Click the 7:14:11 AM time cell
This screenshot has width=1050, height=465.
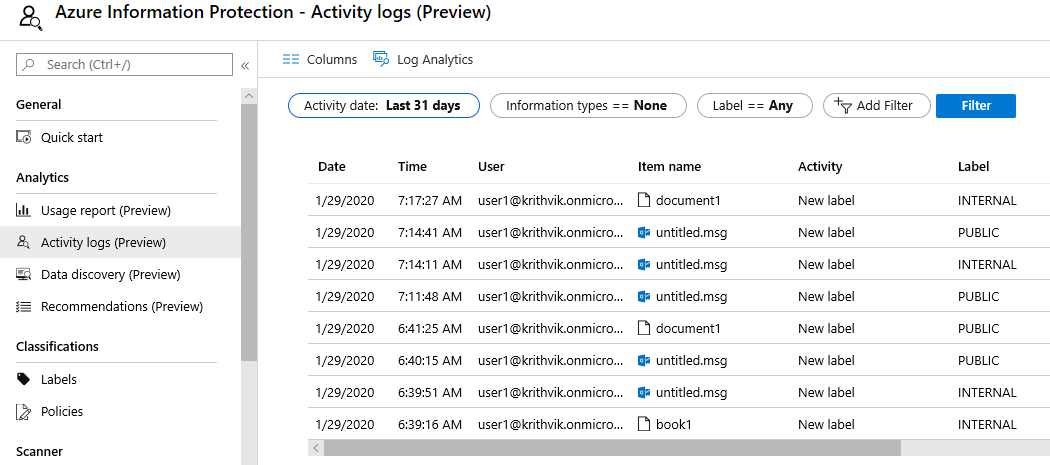click(429, 265)
